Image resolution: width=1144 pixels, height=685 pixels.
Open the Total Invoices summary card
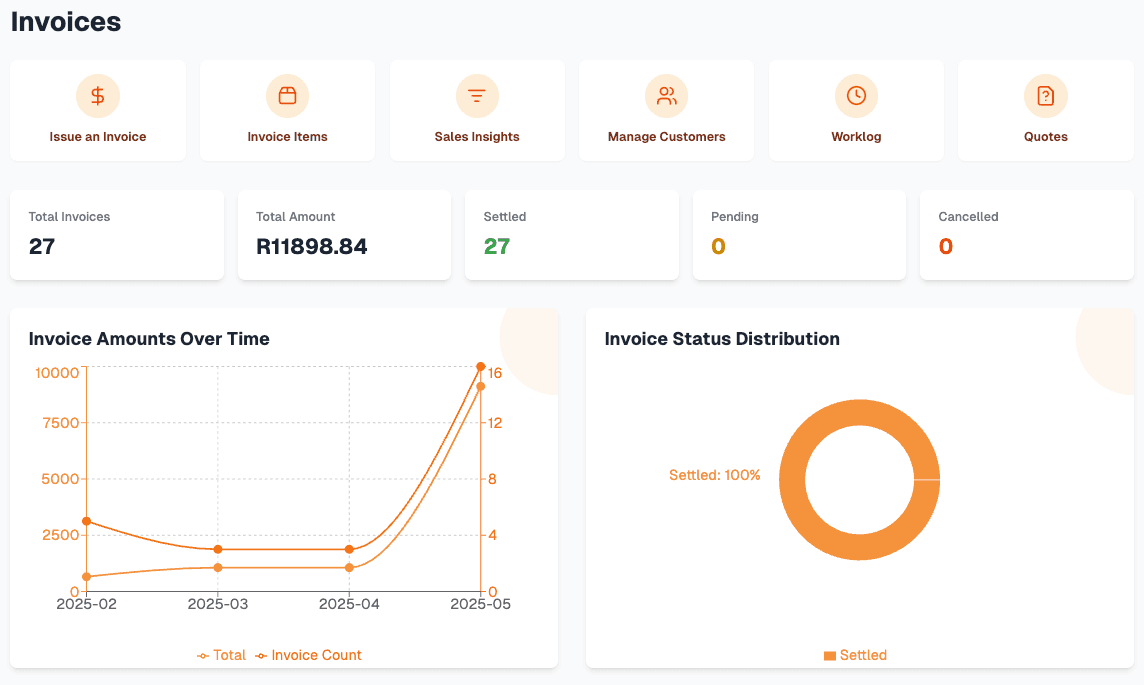tap(117, 234)
